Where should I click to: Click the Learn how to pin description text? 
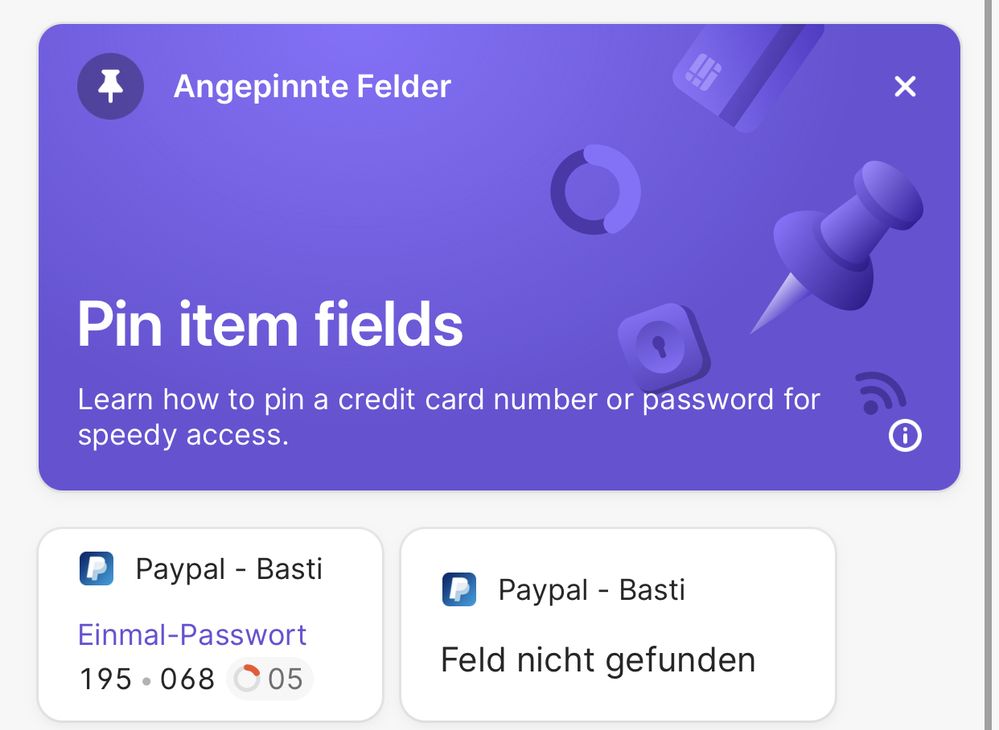pyautogui.click(x=449, y=417)
